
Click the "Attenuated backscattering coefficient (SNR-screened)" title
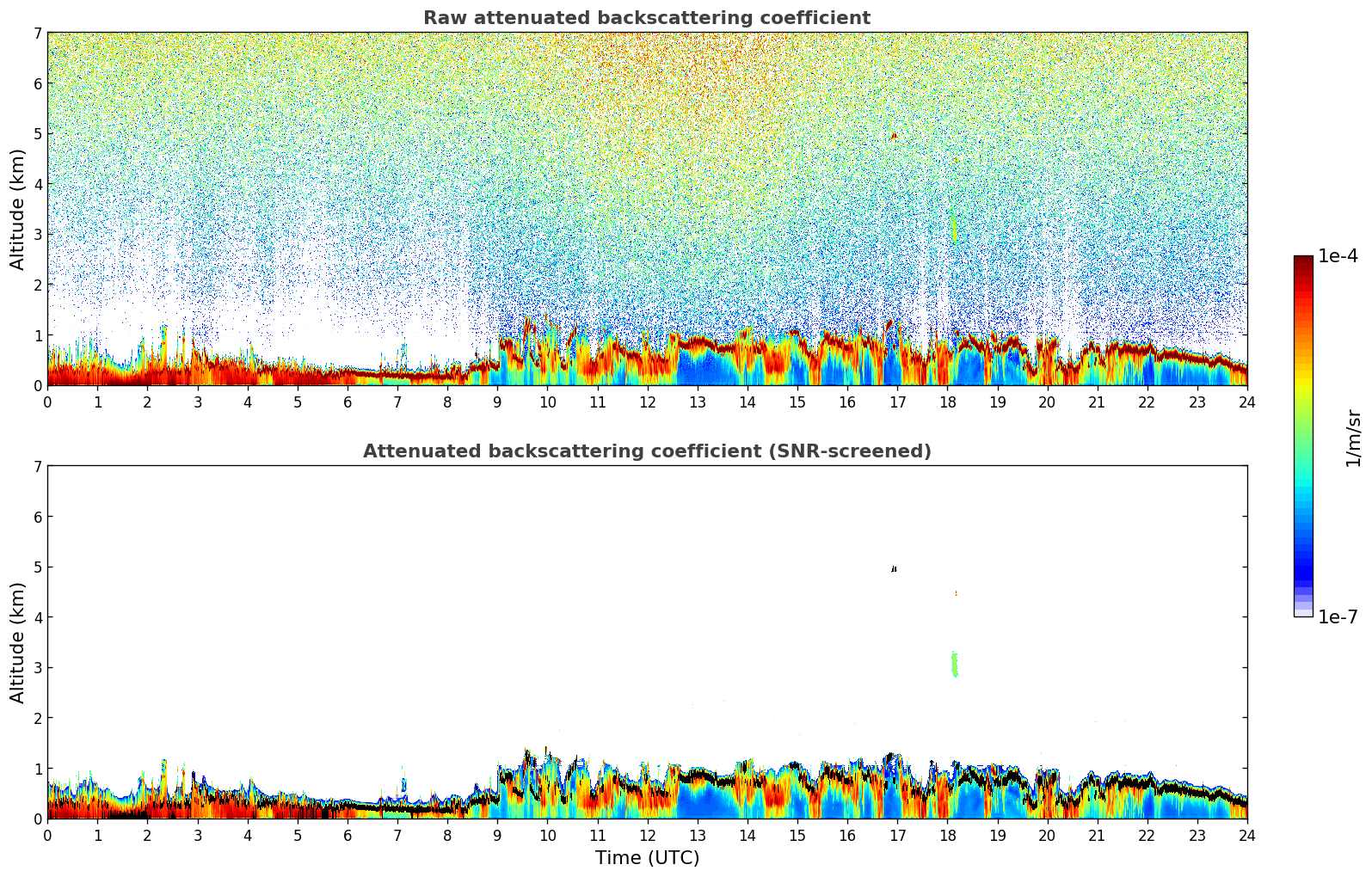click(x=646, y=451)
